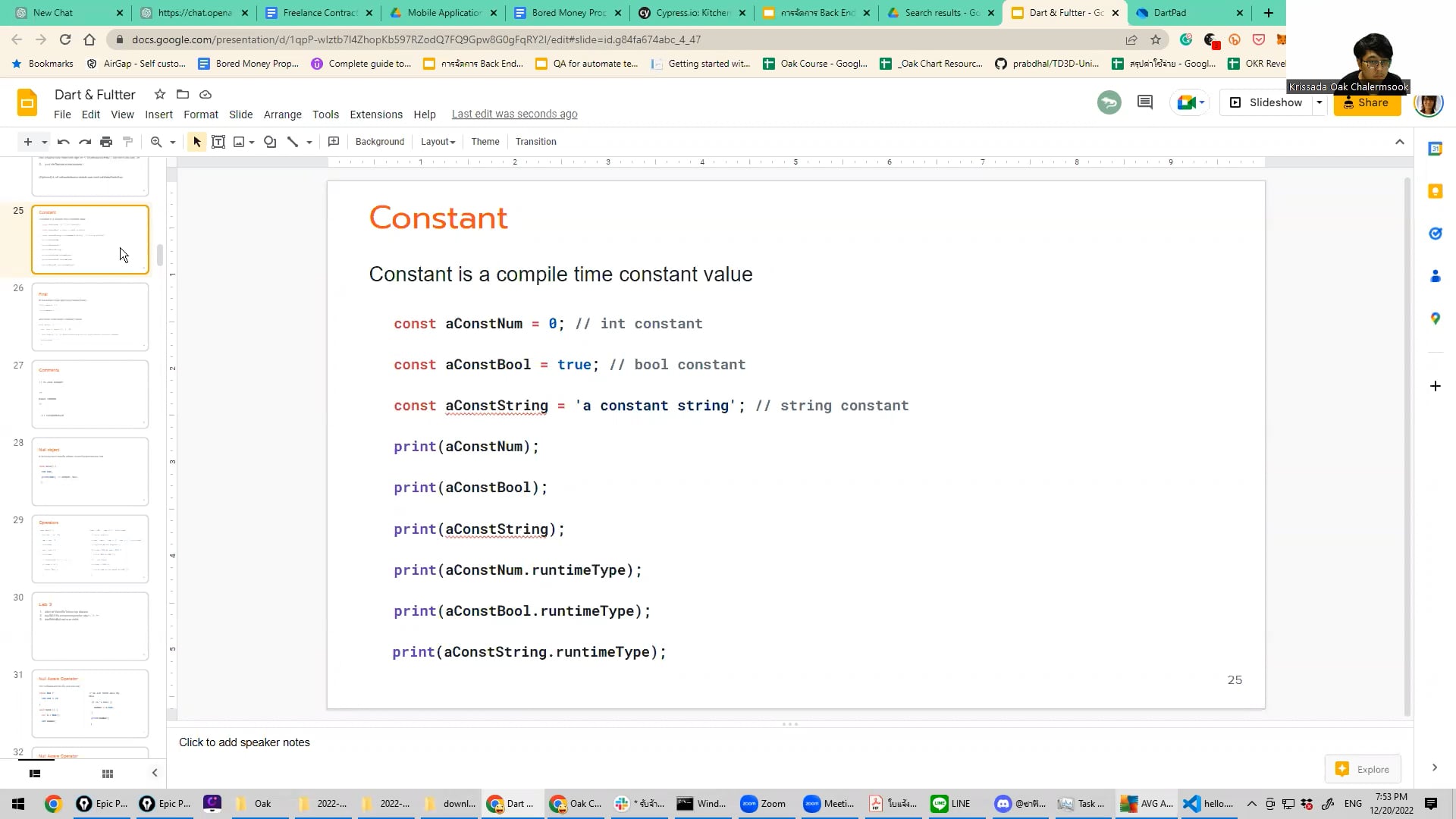Open Background settings

click(379, 142)
